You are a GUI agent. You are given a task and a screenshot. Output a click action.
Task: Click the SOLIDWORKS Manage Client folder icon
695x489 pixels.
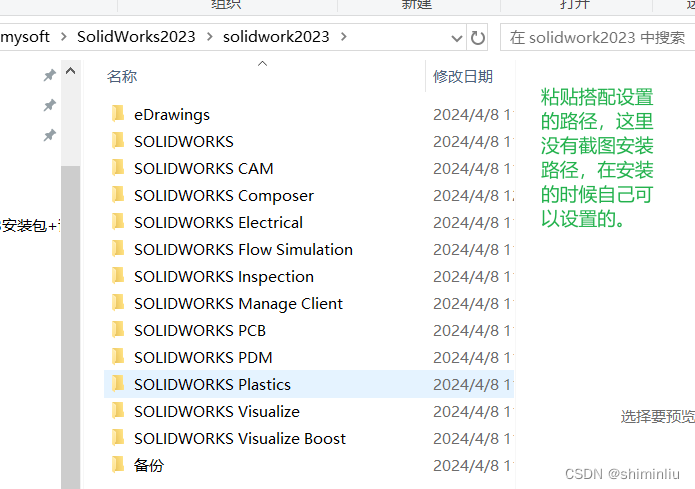click(118, 303)
